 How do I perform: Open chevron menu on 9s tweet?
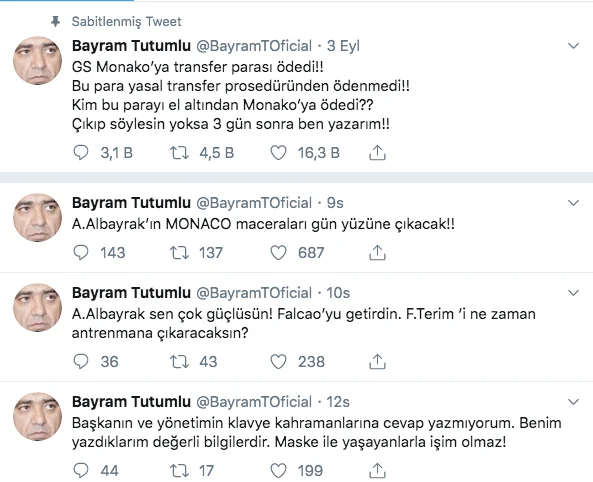pos(573,203)
